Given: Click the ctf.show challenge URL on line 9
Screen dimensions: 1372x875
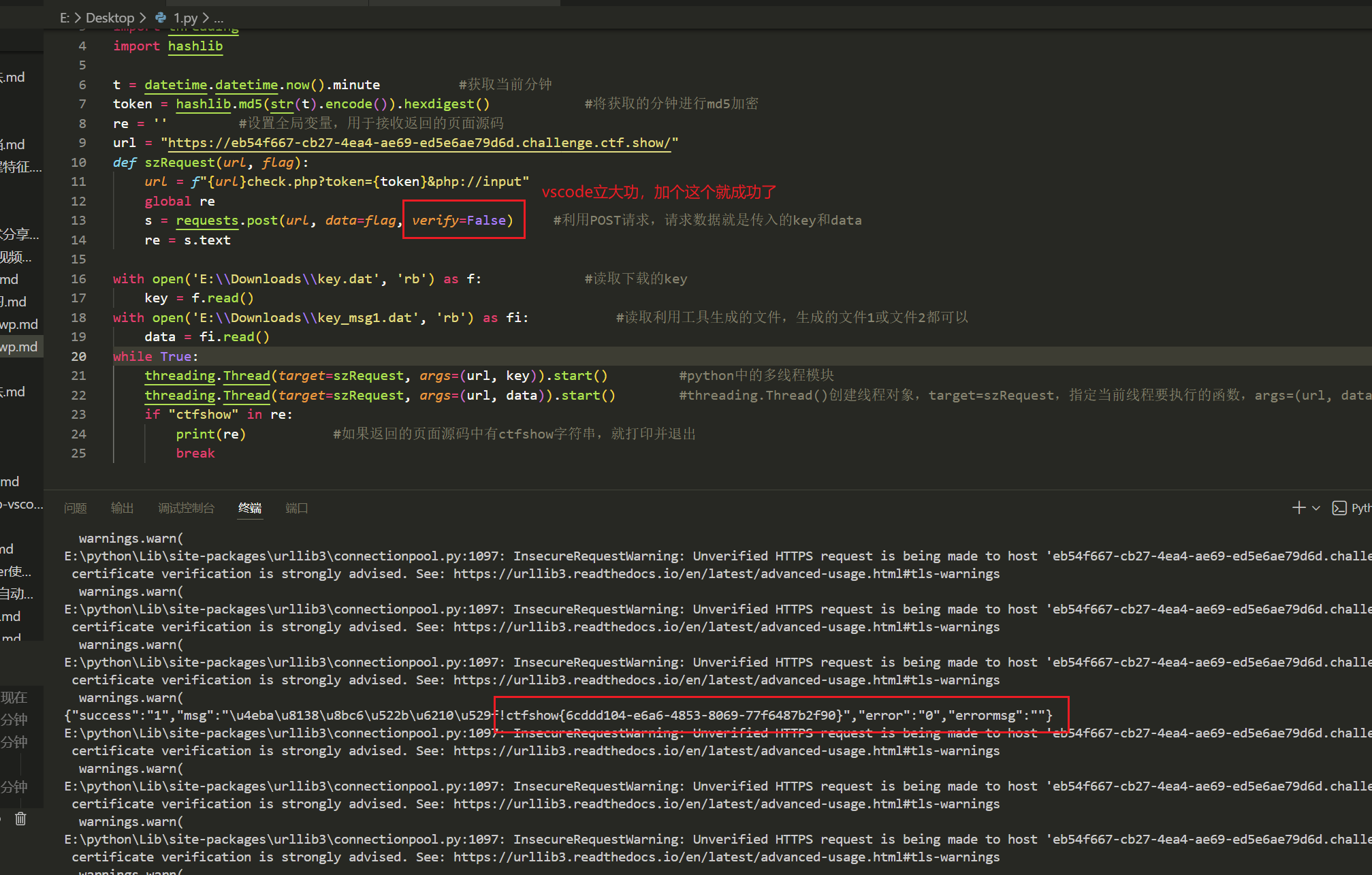Looking at the screenshot, I should tap(419, 143).
